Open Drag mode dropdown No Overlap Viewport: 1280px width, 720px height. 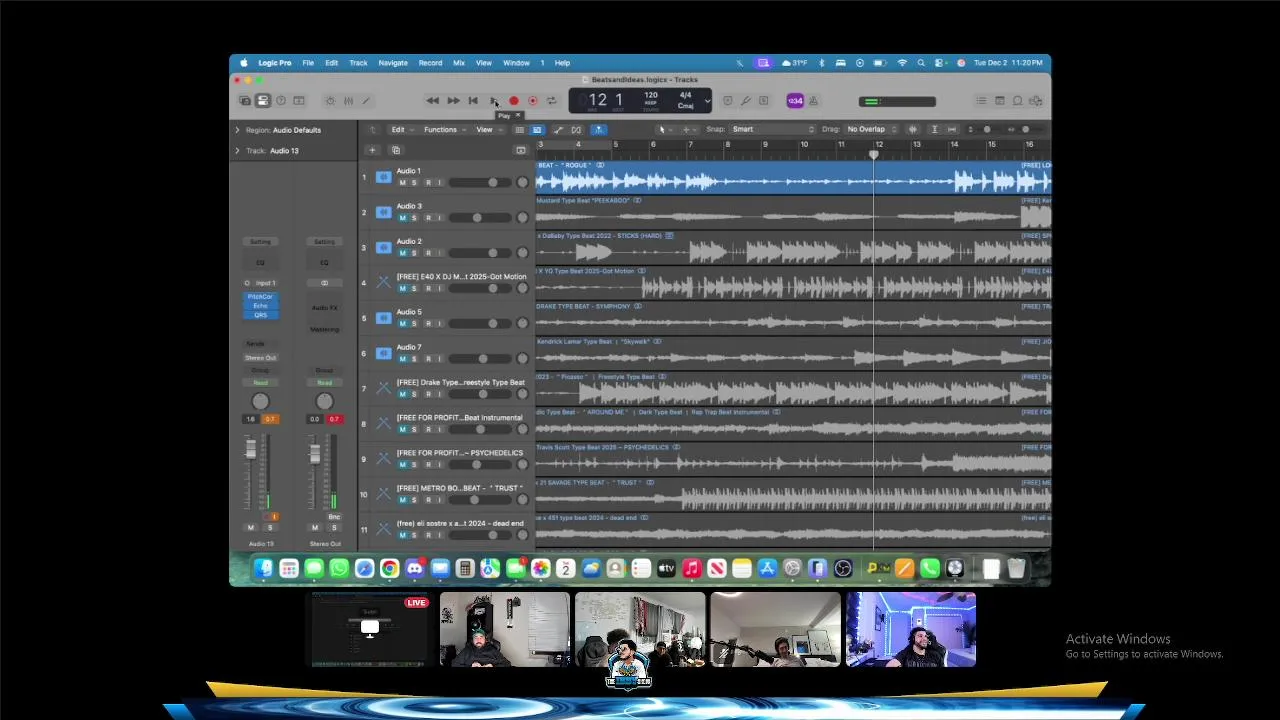870,129
